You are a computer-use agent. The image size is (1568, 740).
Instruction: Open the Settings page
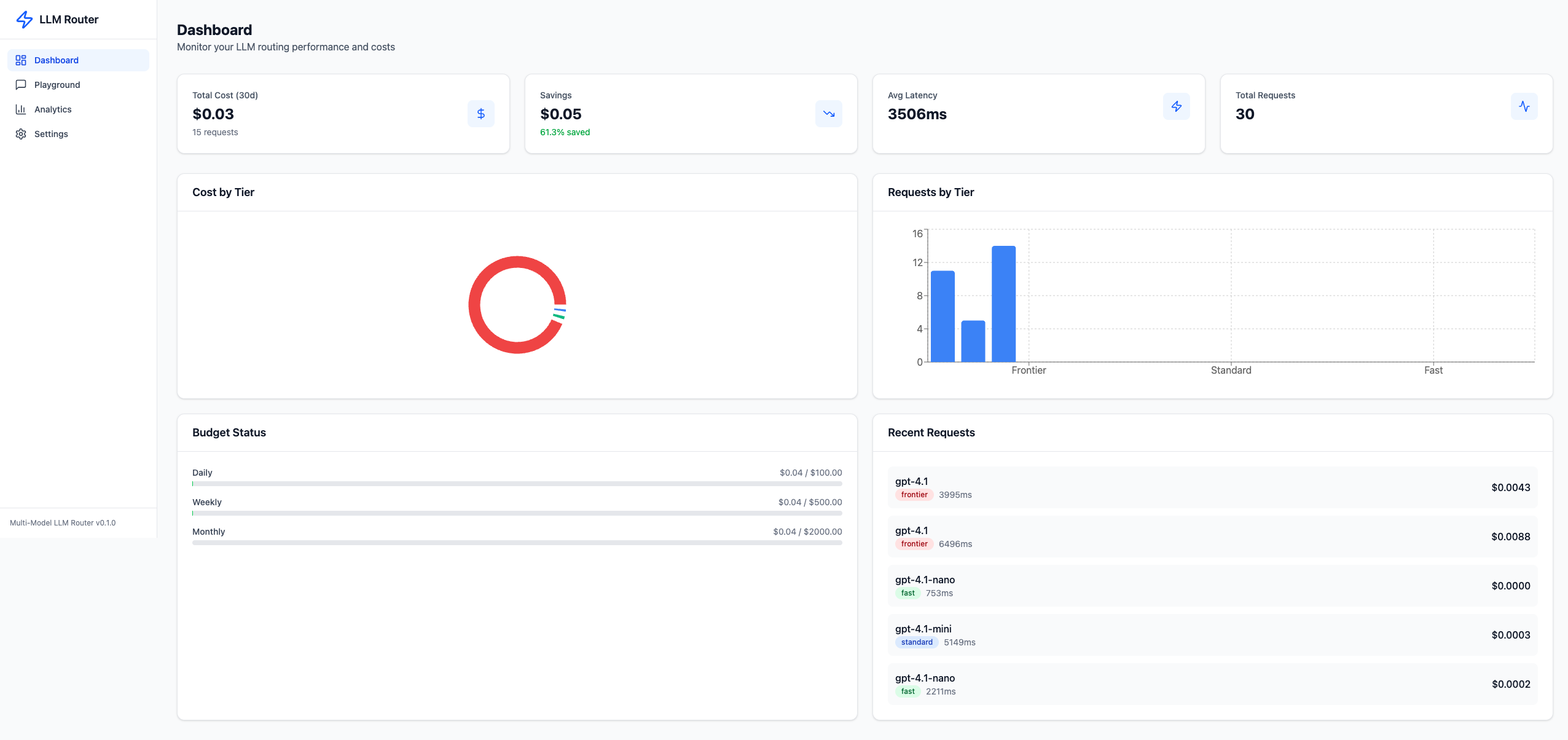[78, 134]
